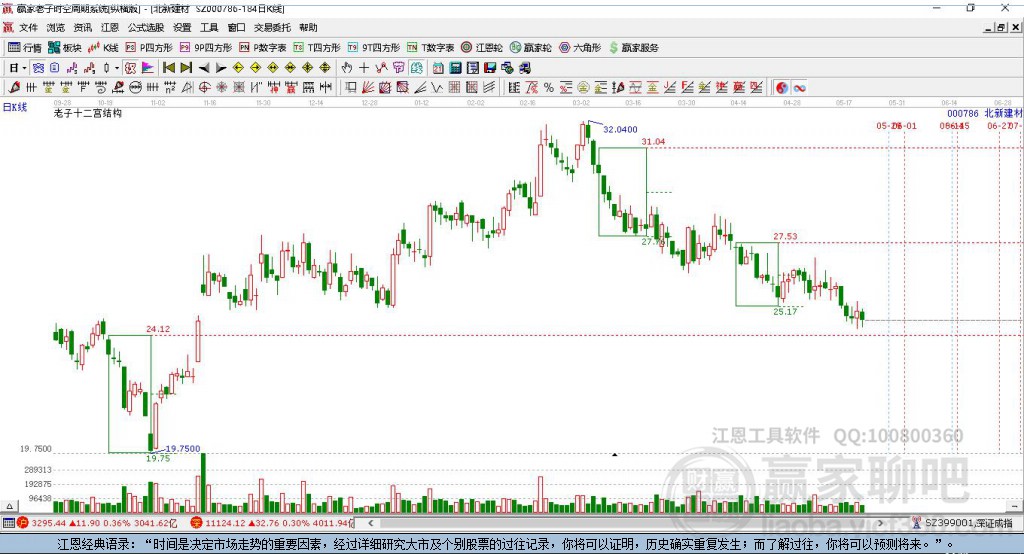Click the 老子十二宫结构 label
The height and width of the screenshot is (554, 1024).
[x=88, y=113]
